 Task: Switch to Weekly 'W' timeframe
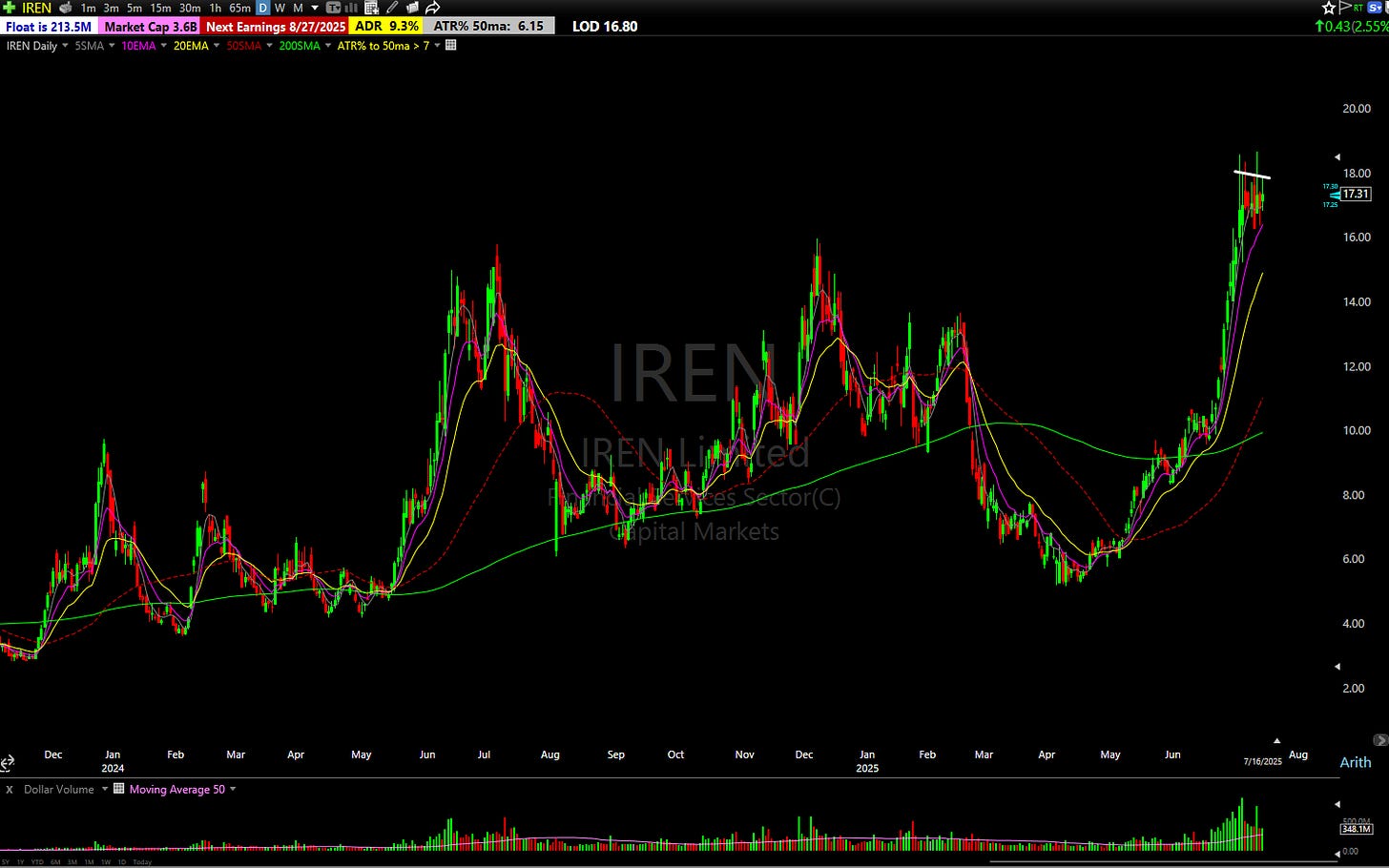[x=280, y=8]
